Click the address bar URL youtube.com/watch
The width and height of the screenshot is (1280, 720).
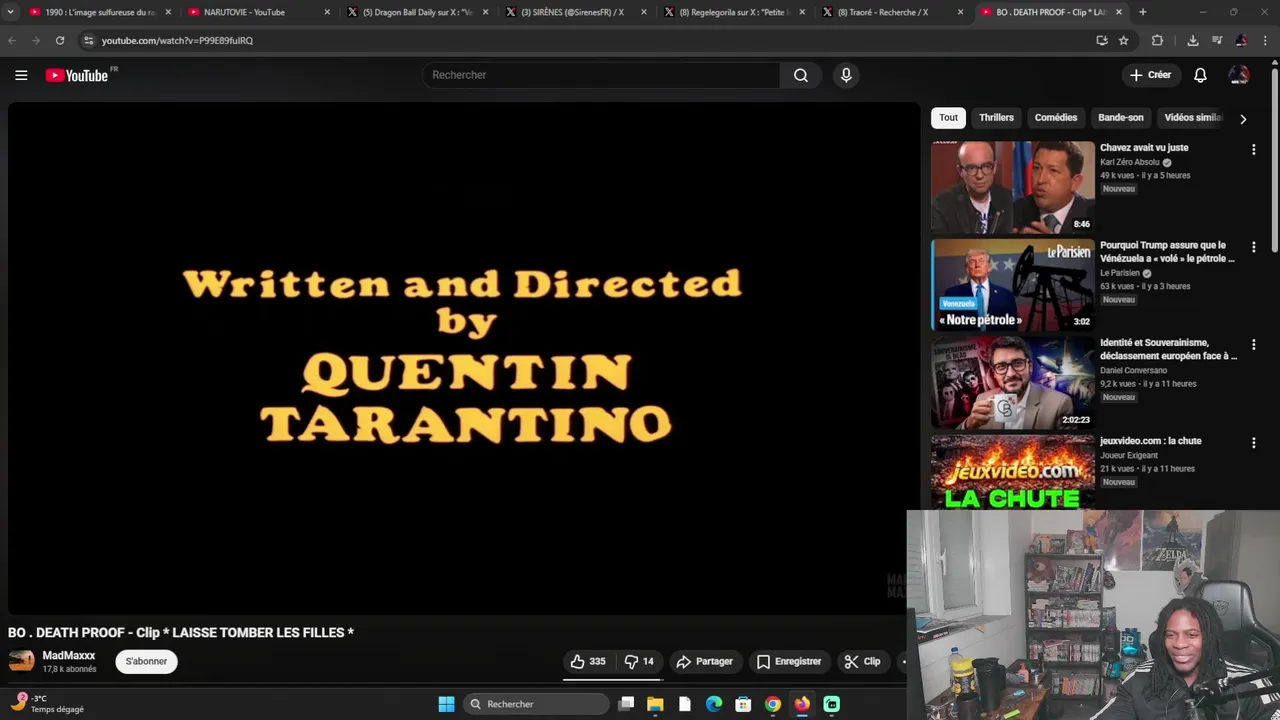tap(177, 41)
